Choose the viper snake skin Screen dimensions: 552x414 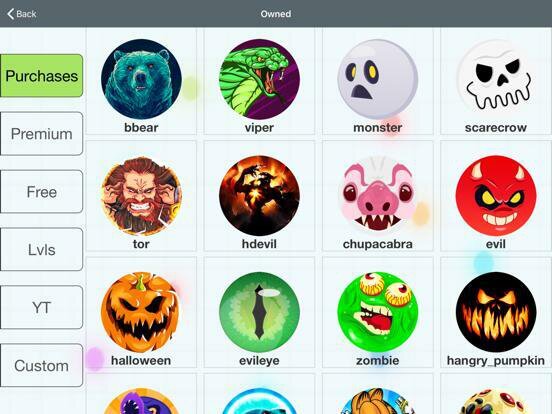click(259, 79)
